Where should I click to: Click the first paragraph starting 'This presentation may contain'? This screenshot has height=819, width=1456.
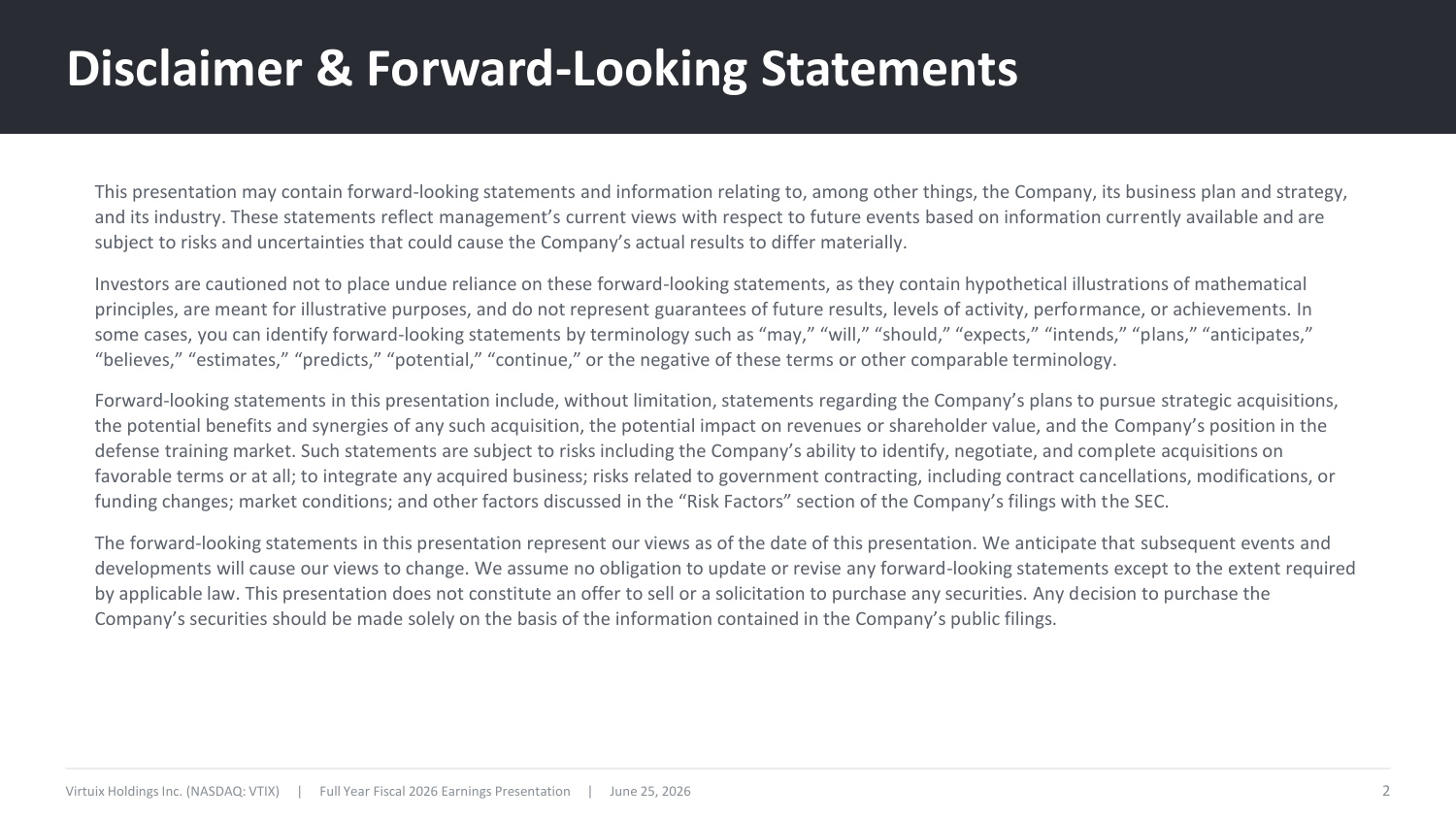click(x=720, y=216)
